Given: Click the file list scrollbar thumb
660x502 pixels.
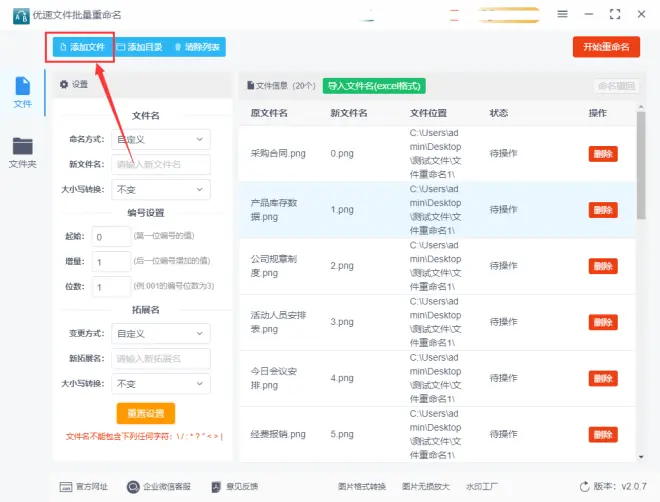Looking at the screenshot, I should pyautogui.click(x=641, y=165).
